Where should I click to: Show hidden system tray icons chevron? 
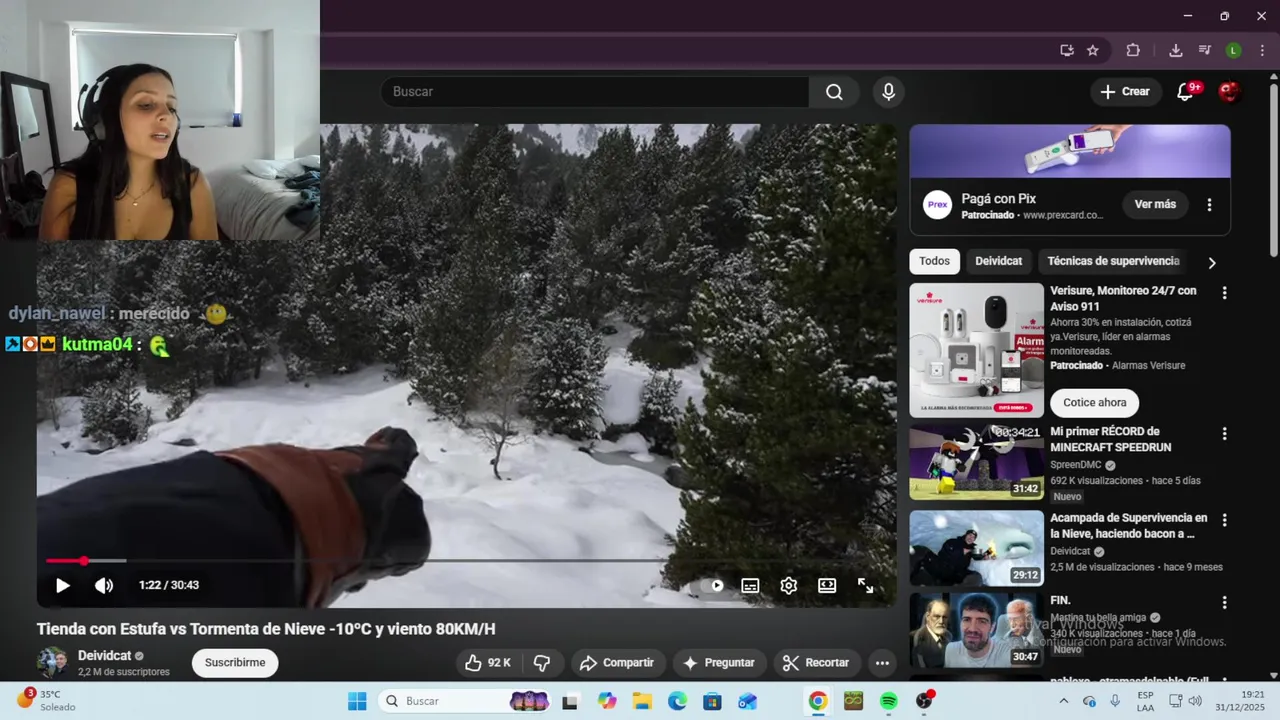pyautogui.click(x=1064, y=701)
